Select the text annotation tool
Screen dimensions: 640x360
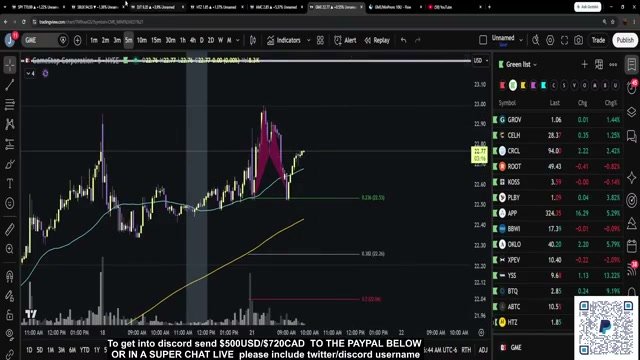coord(10,184)
